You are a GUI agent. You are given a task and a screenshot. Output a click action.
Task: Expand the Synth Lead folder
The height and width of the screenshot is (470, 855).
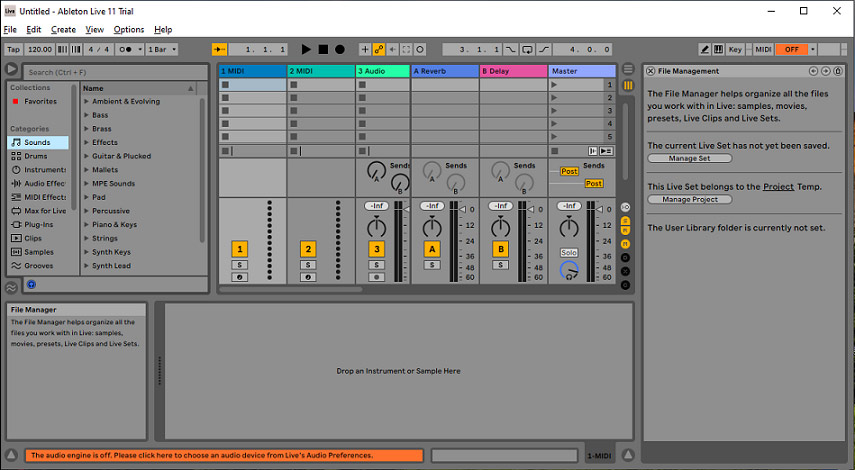point(86,266)
